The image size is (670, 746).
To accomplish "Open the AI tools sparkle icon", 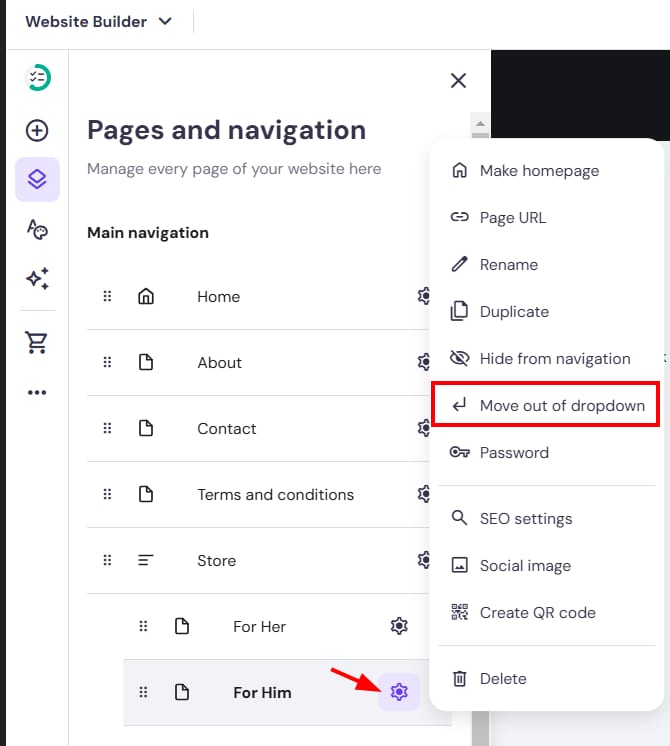I will tap(37, 279).
